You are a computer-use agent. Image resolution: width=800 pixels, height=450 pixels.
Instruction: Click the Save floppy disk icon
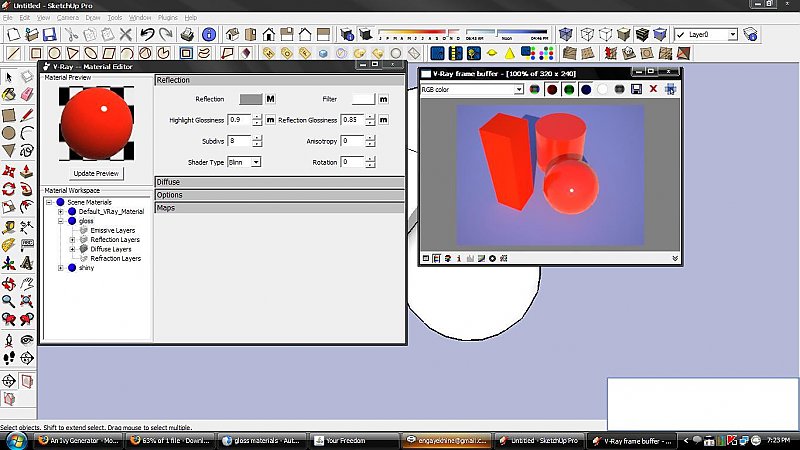click(49, 35)
